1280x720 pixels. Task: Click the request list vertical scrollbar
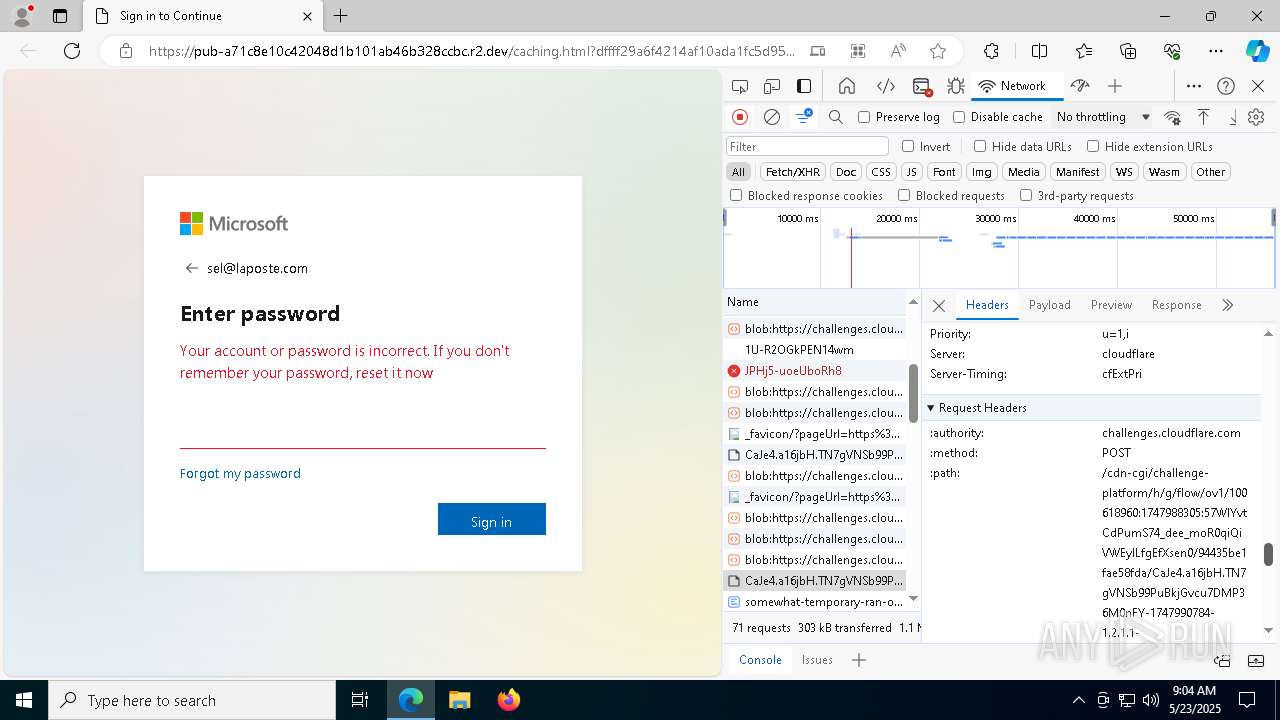[x=913, y=392]
